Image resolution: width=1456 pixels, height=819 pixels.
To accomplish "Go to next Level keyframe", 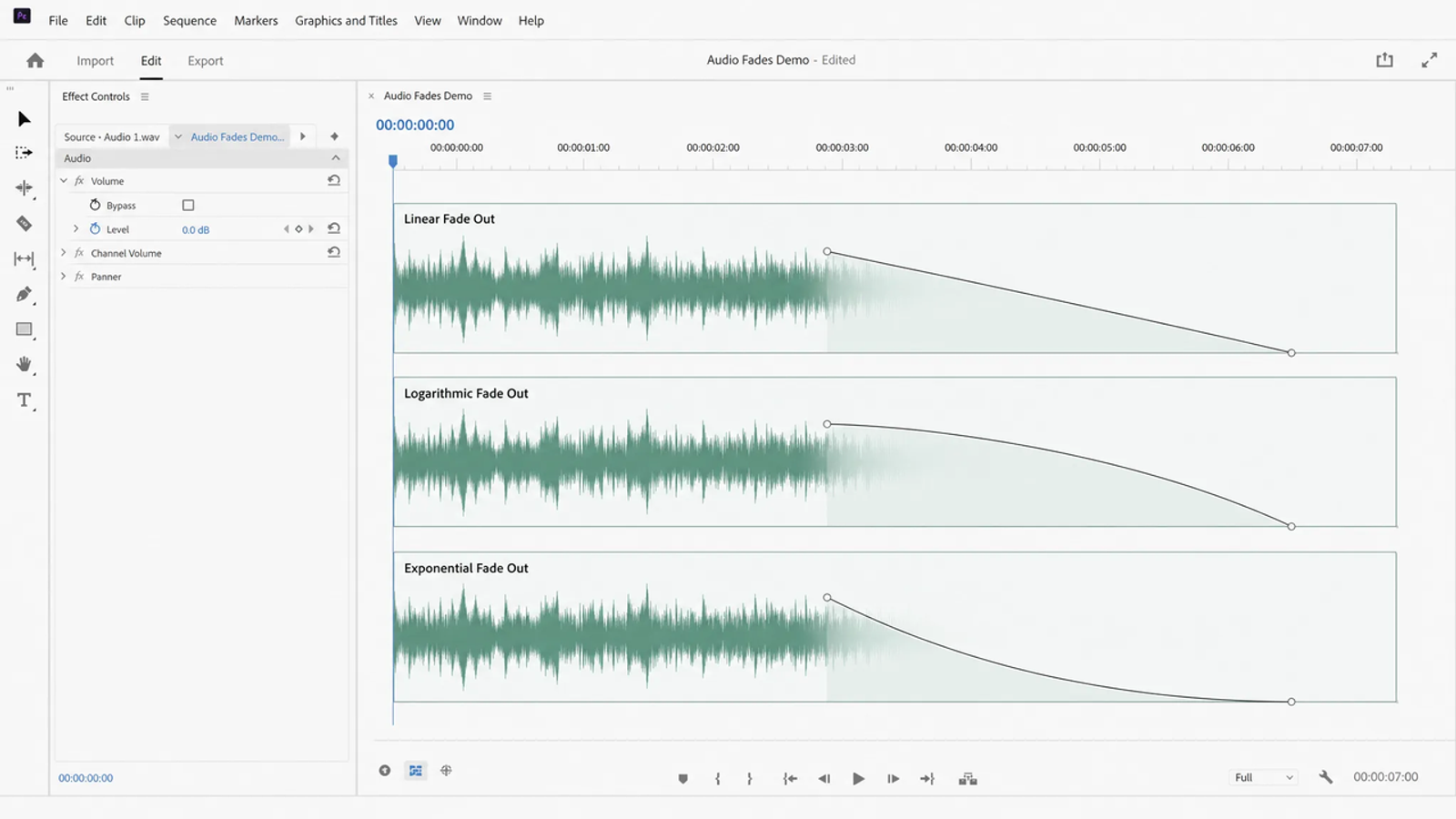I will click(x=311, y=229).
